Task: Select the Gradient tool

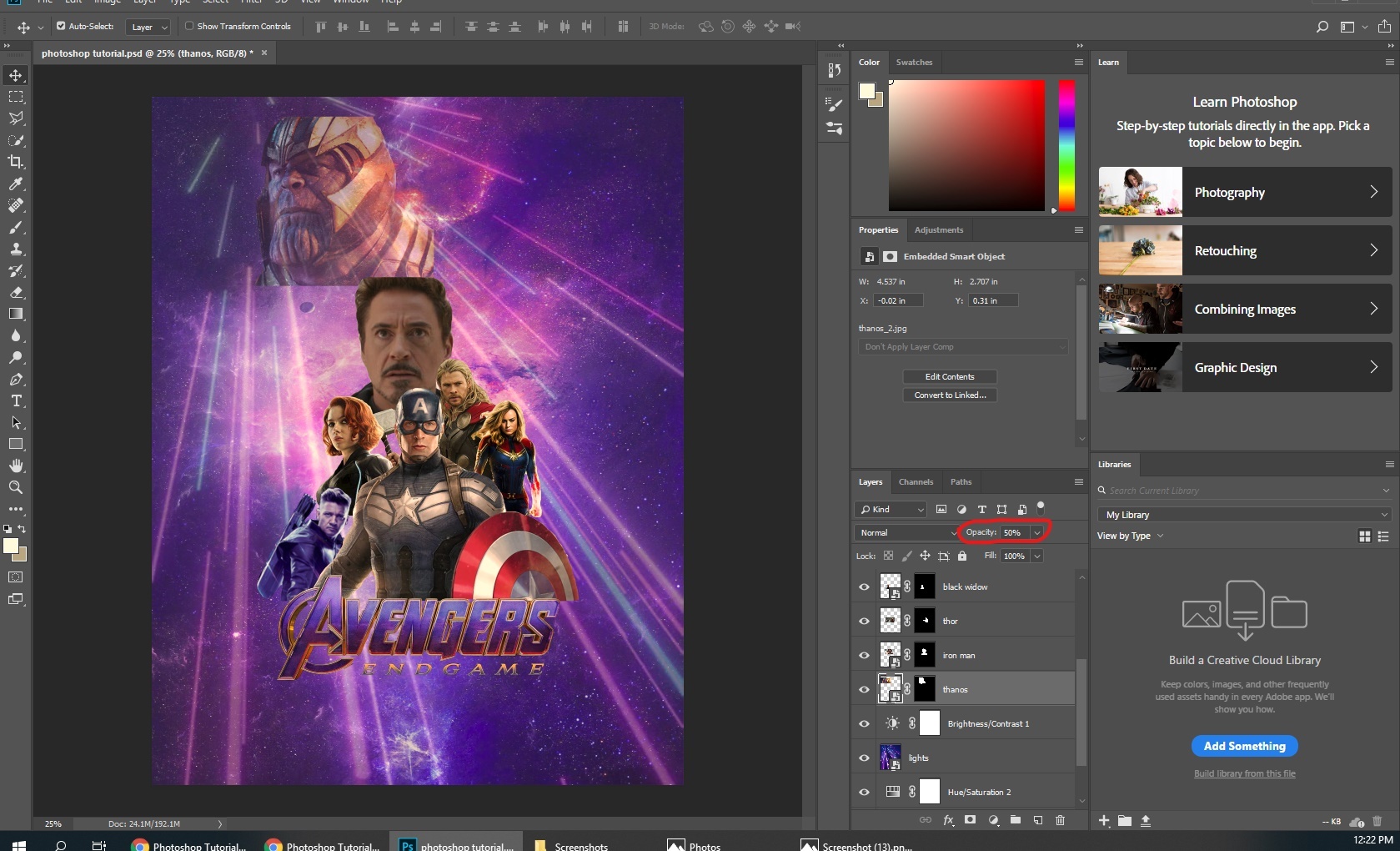Action: pos(16,314)
